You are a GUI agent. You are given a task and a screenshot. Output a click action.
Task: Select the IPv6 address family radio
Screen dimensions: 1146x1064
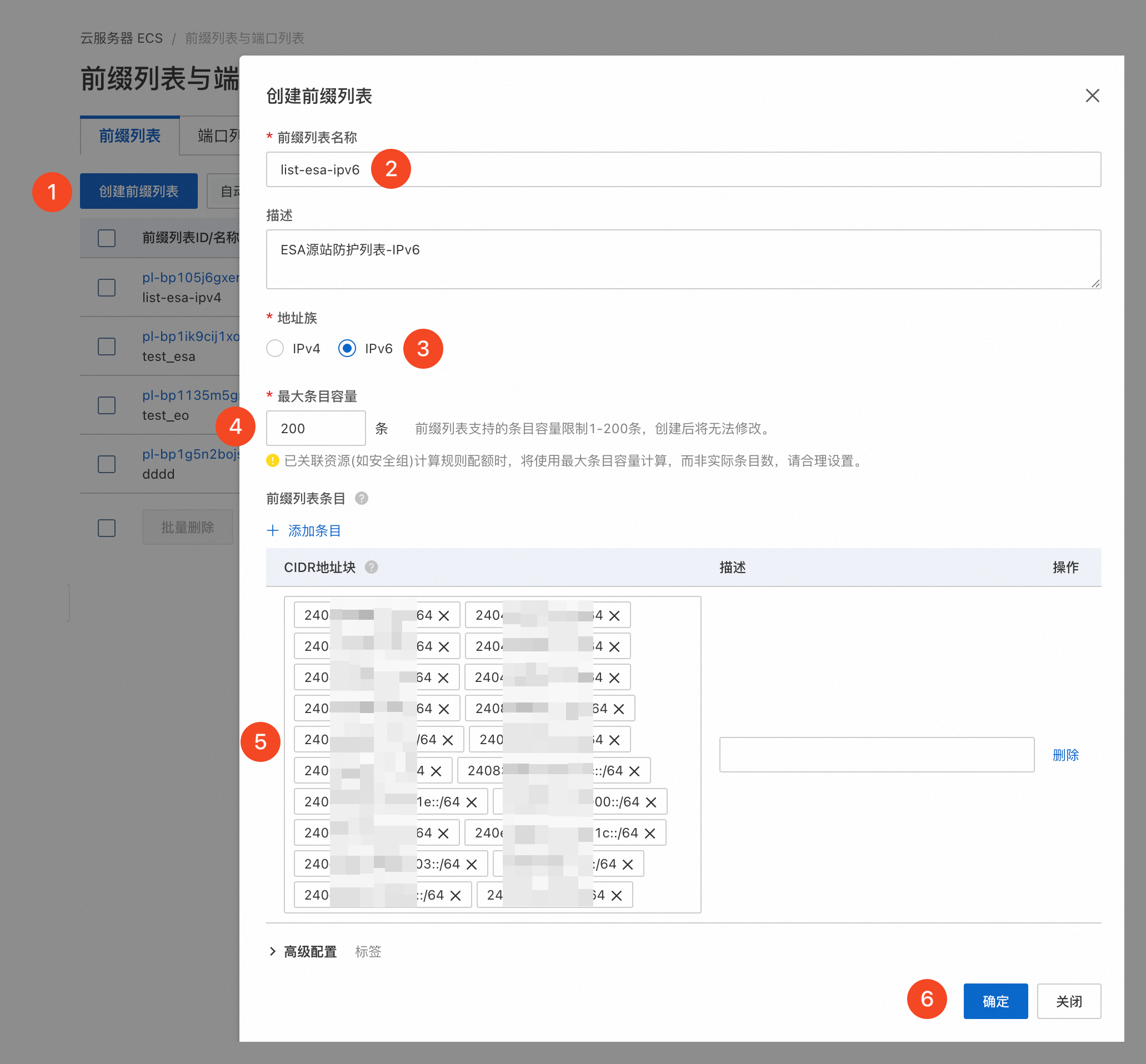click(x=347, y=348)
